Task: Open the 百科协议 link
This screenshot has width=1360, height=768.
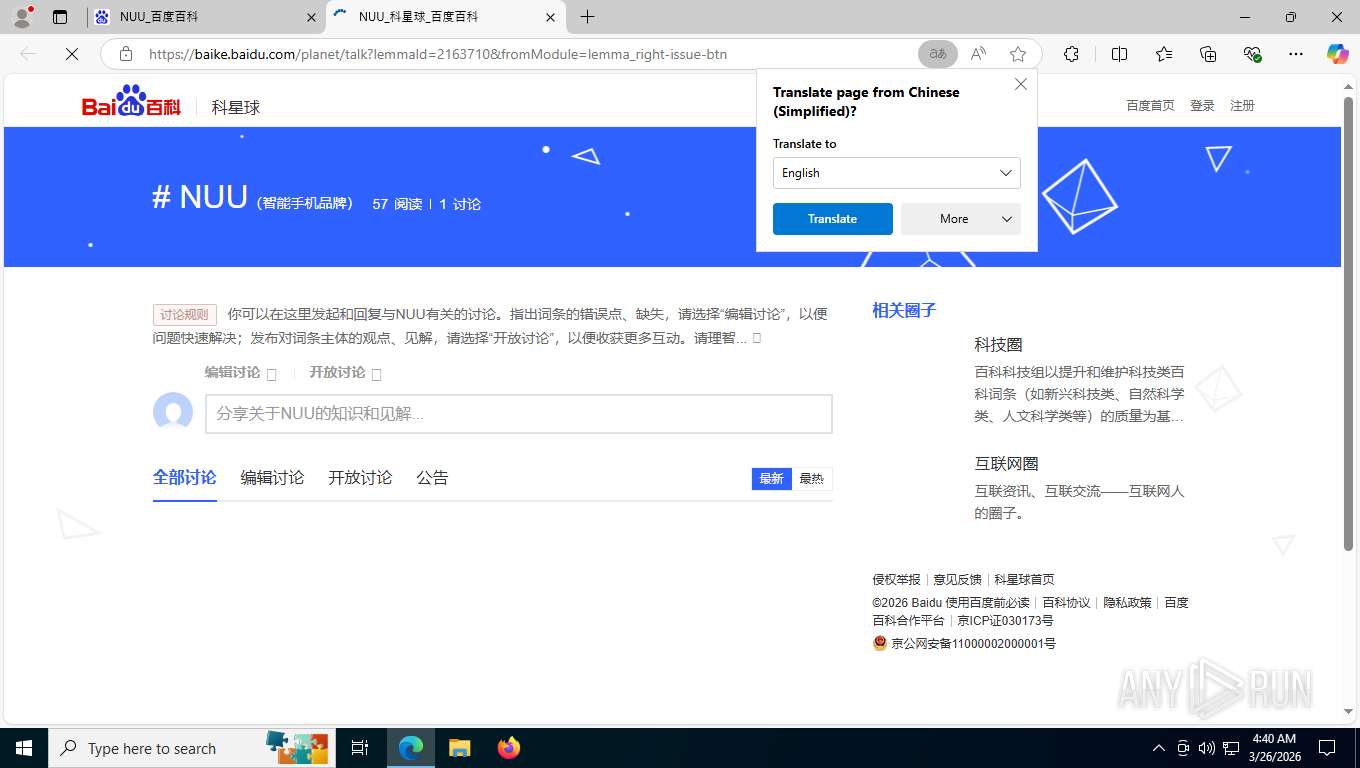Action: pos(1066,603)
